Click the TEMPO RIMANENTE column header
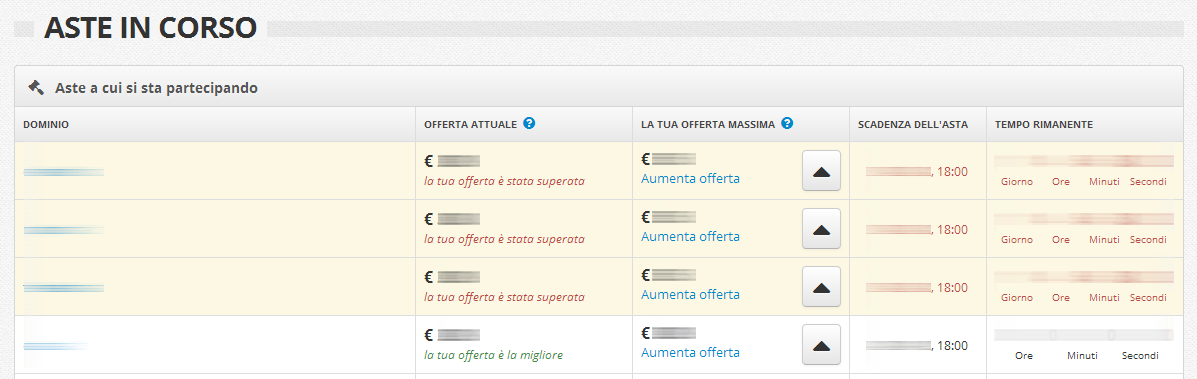 click(x=1044, y=124)
